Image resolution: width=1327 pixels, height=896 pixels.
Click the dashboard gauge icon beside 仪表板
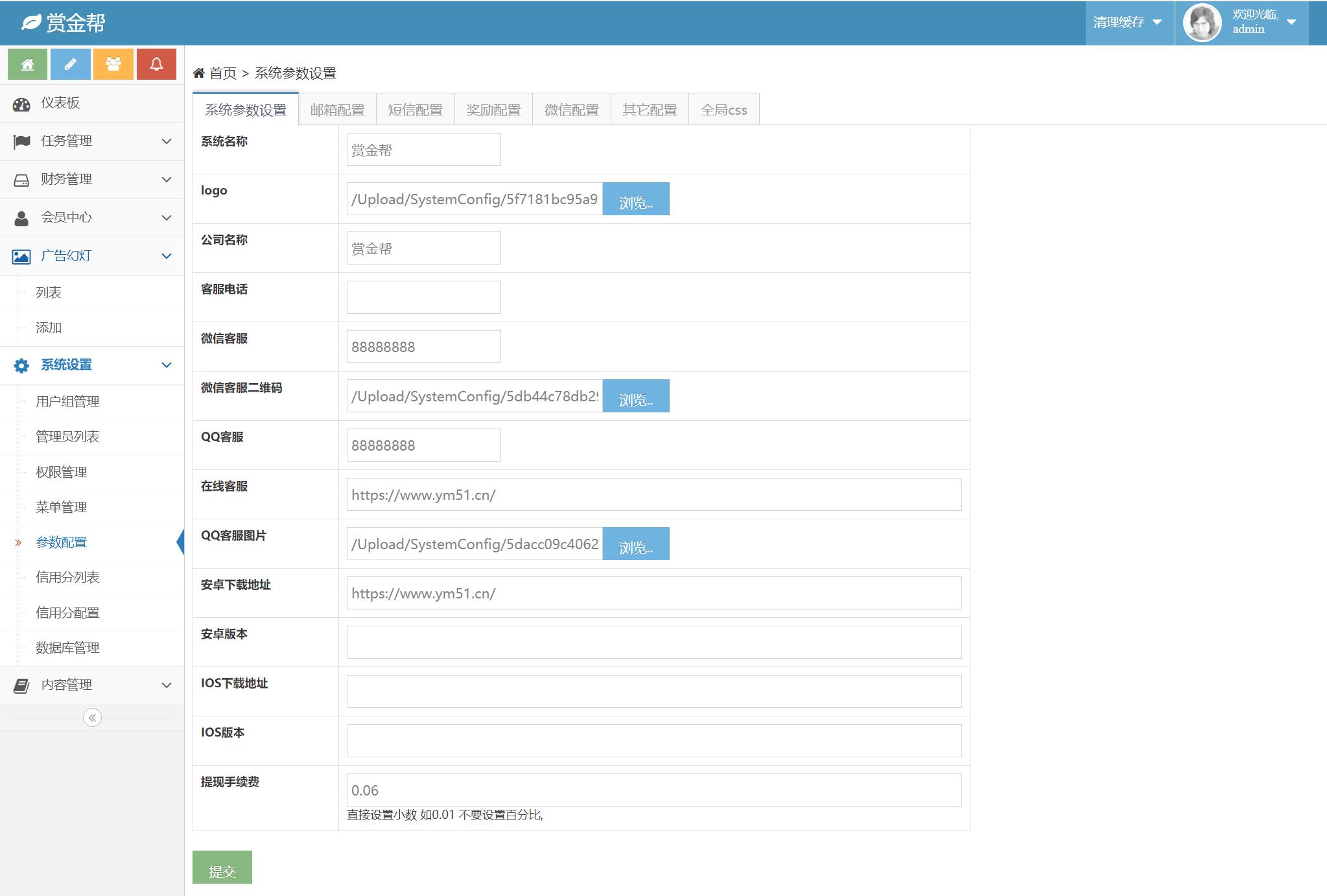click(x=21, y=104)
